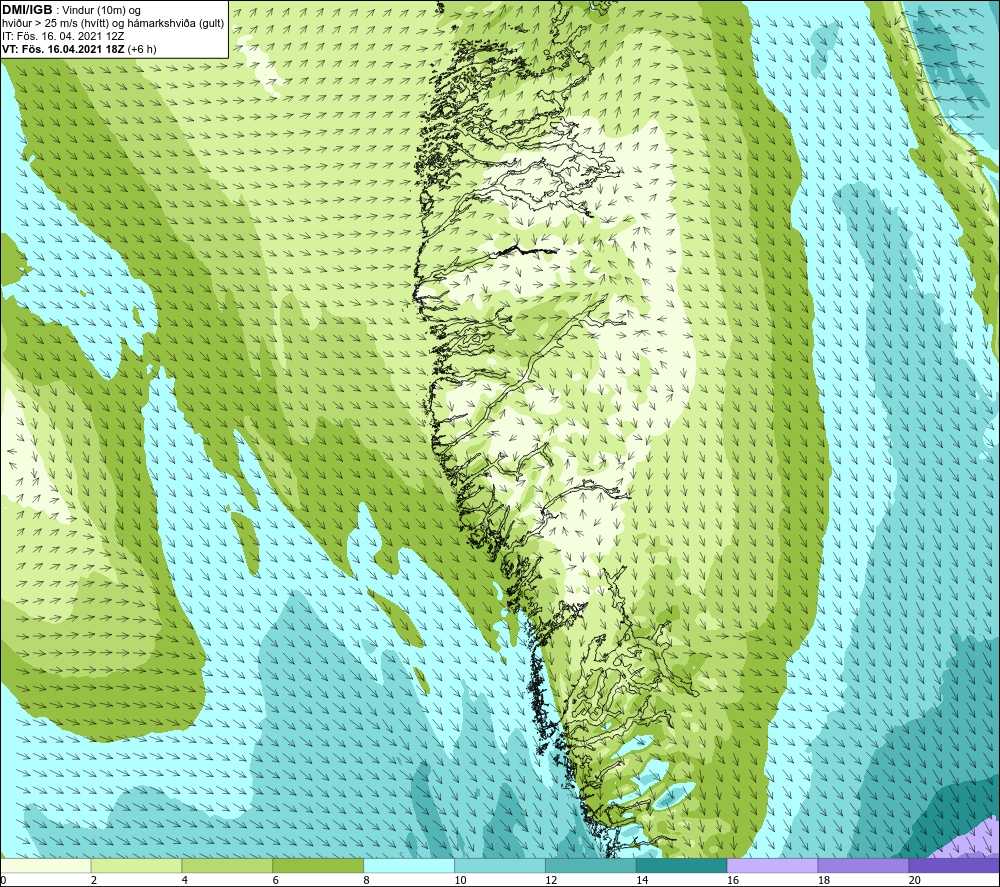Select the light purple 16–18 m/s color swatch
This screenshot has height=887, width=1000.
coord(772,865)
